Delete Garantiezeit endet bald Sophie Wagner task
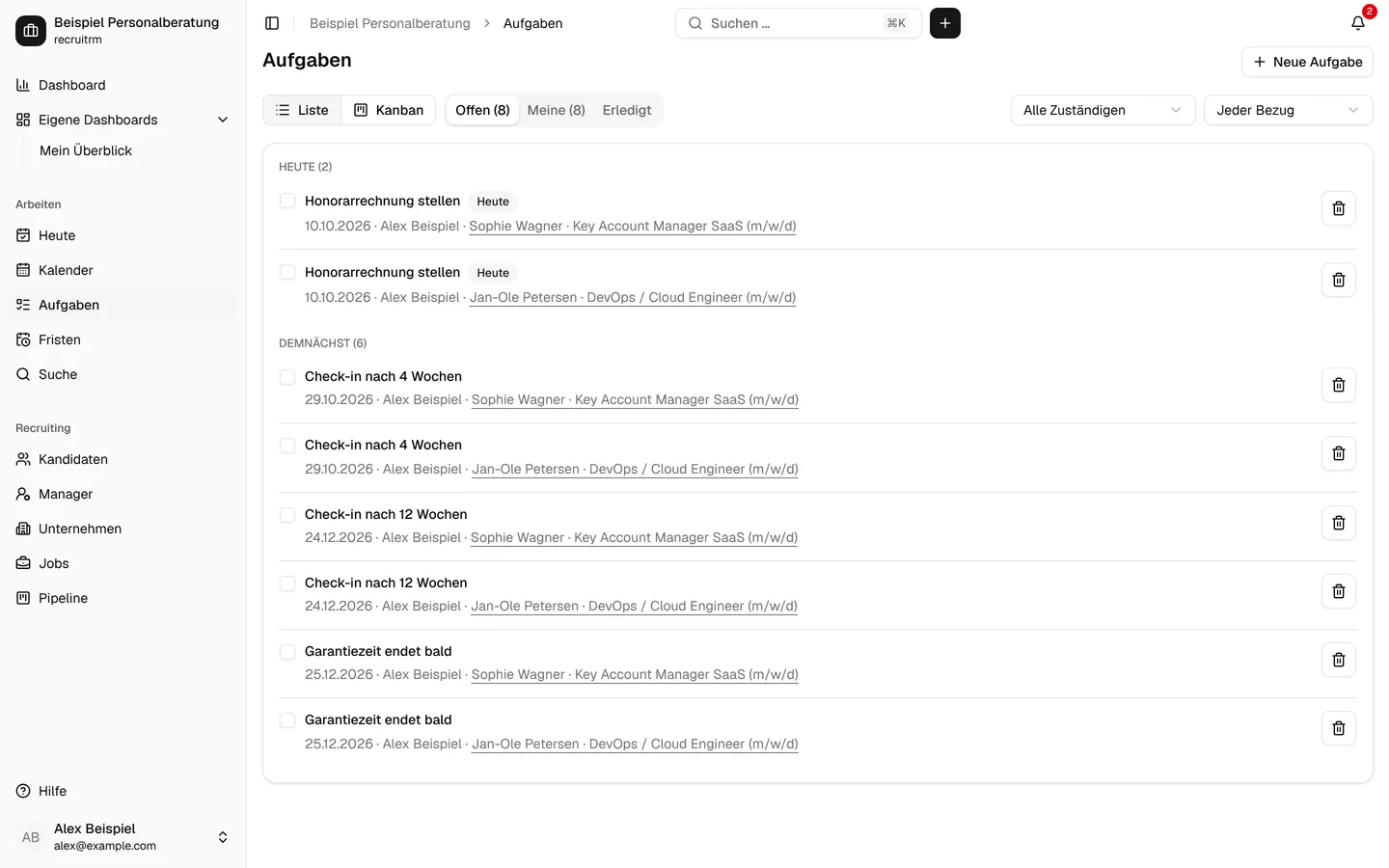1389x868 pixels. click(x=1339, y=660)
